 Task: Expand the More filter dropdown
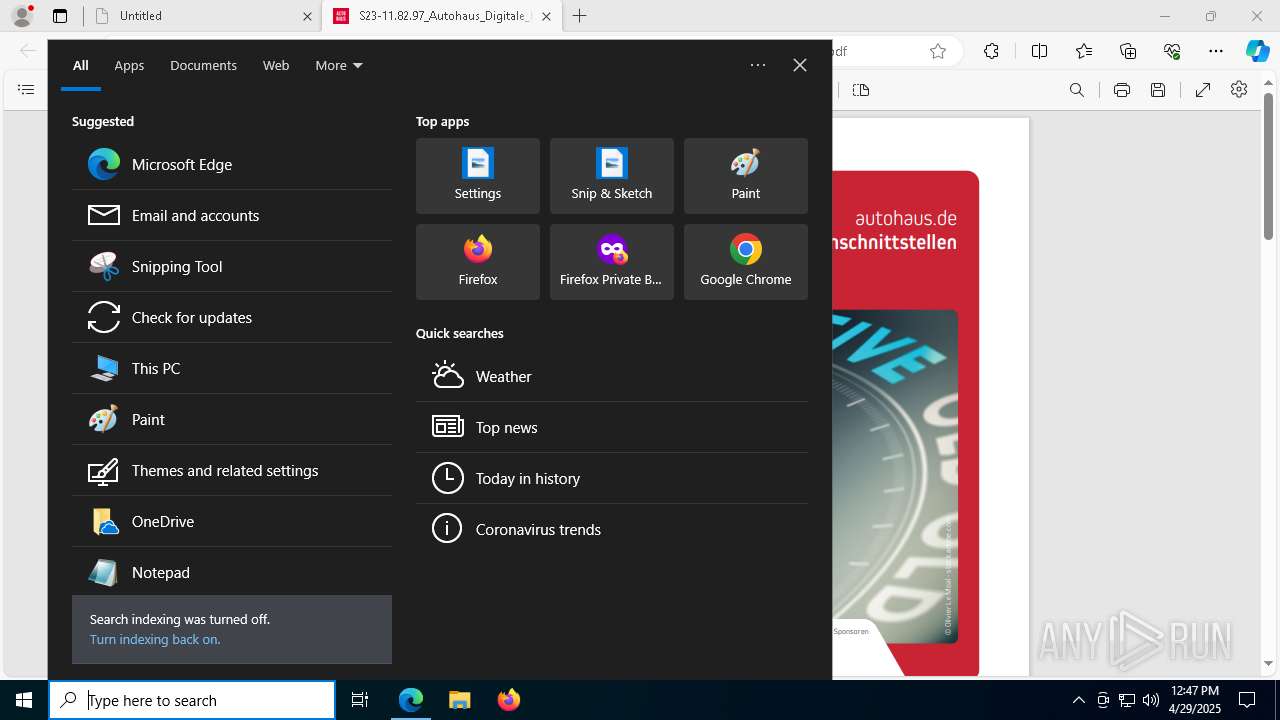[339, 65]
